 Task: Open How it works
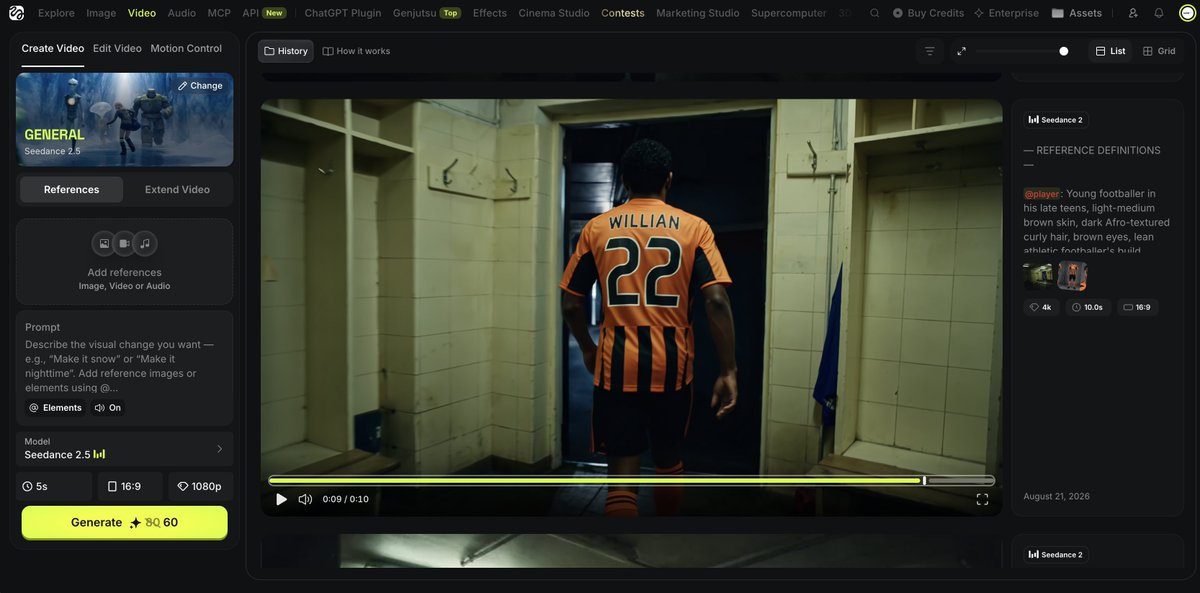point(357,51)
